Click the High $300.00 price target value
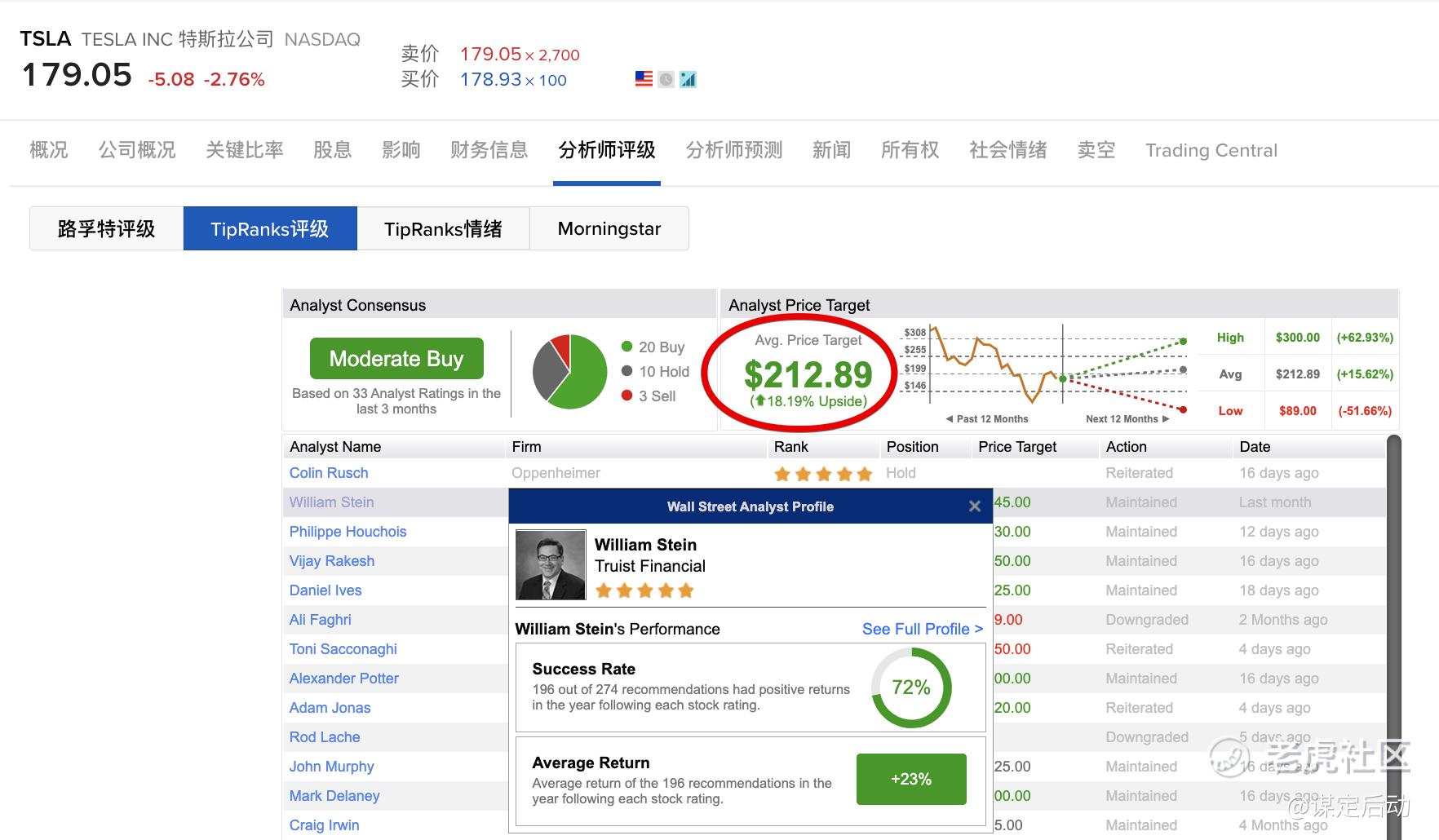The height and width of the screenshot is (840, 1439). point(1297,338)
